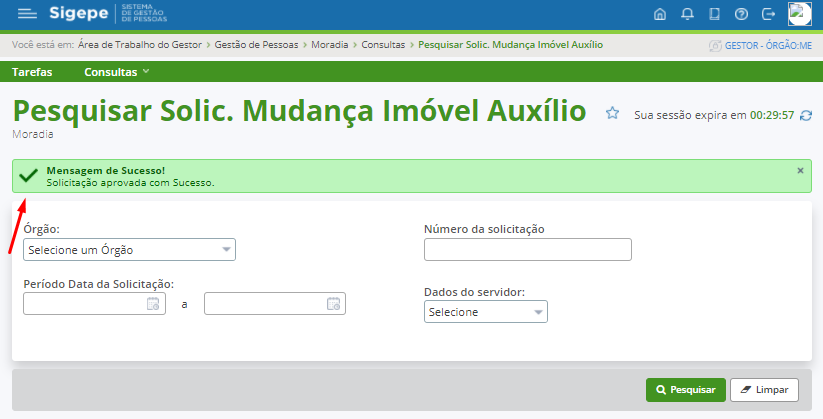Go to Consultas breadcrumb

(x=383, y=45)
